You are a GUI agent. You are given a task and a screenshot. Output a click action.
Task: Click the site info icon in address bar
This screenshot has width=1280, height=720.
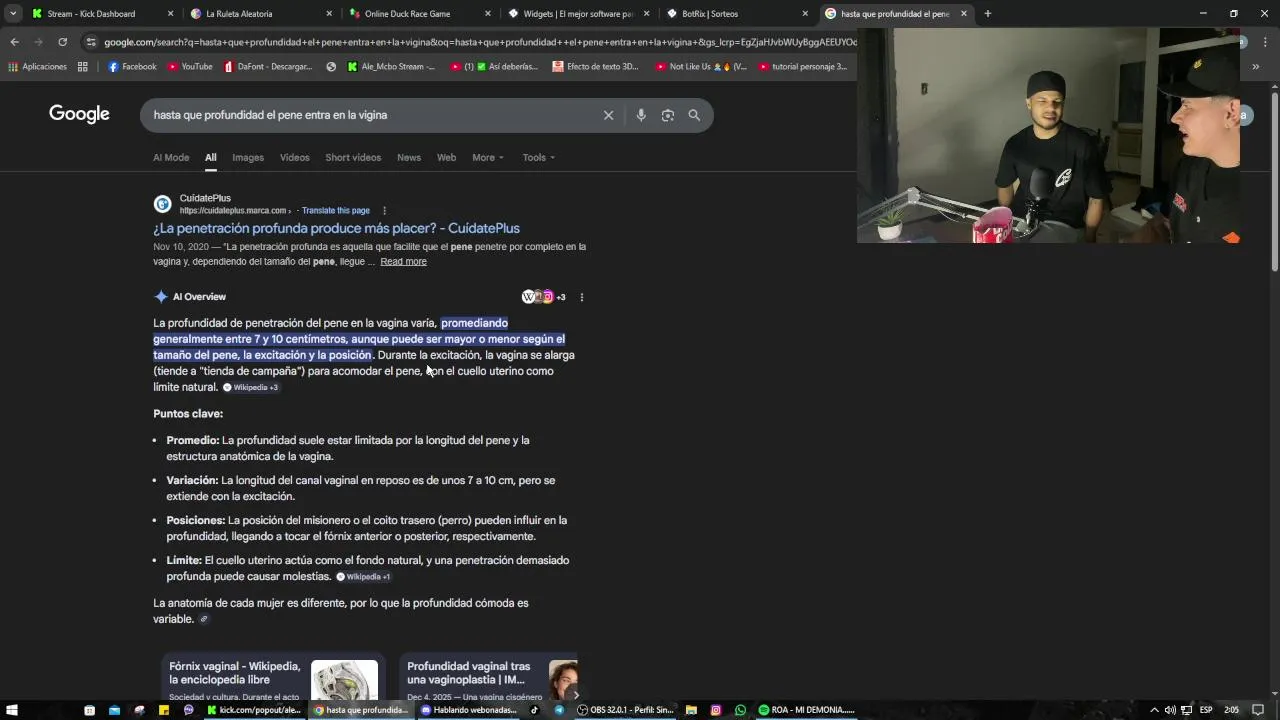[91, 42]
